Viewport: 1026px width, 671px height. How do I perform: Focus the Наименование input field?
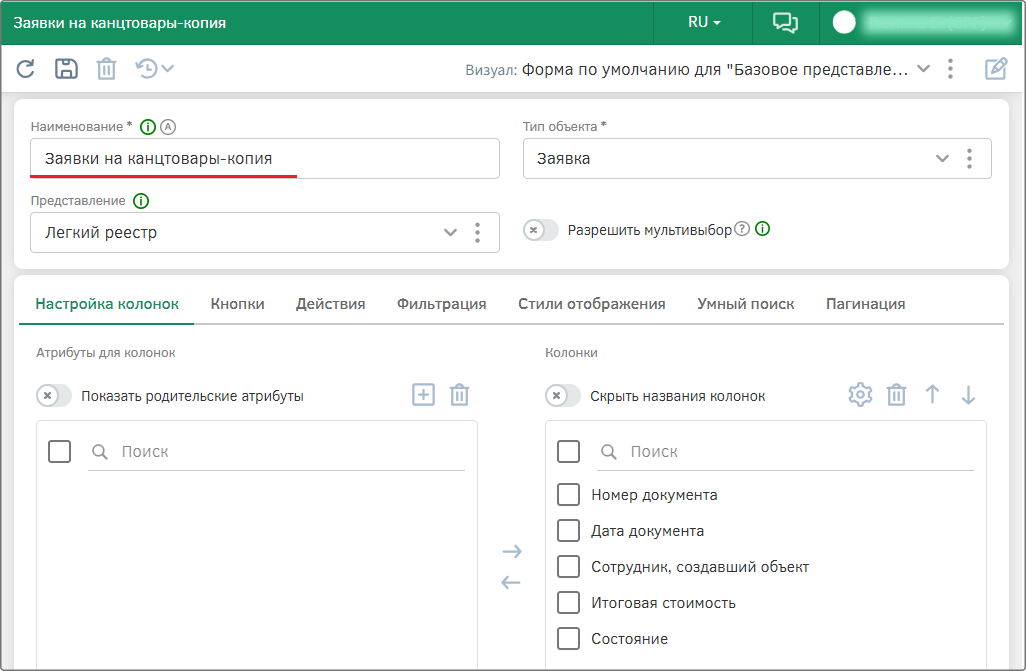[x=265, y=158]
